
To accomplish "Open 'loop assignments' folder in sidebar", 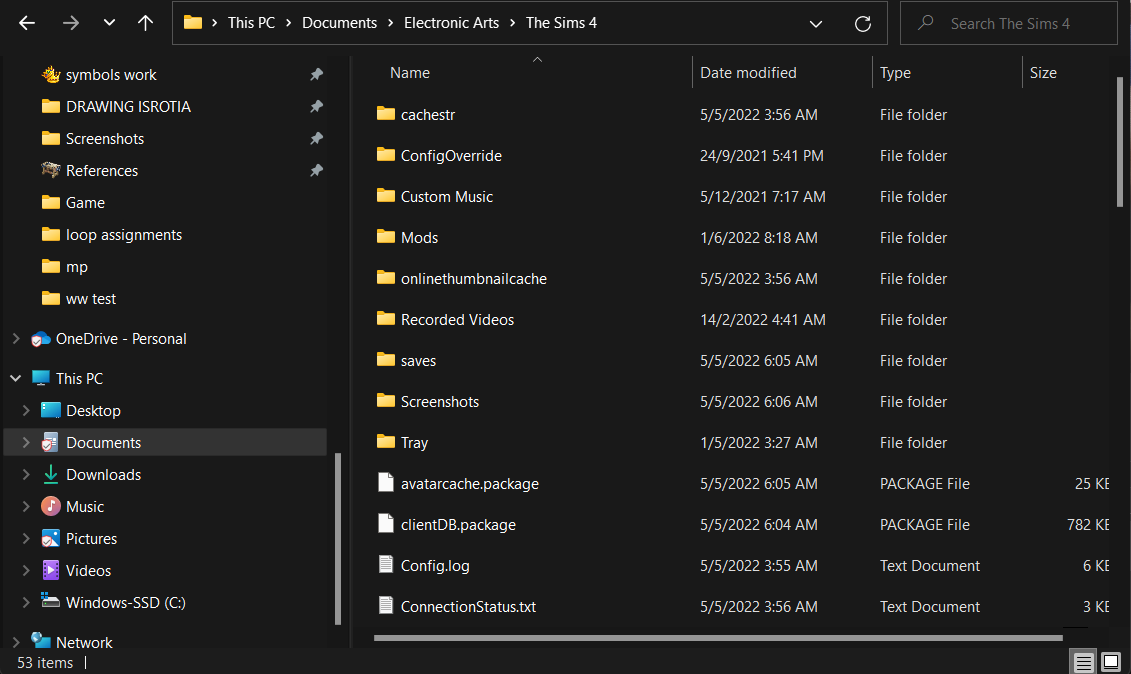I will 124,235.
